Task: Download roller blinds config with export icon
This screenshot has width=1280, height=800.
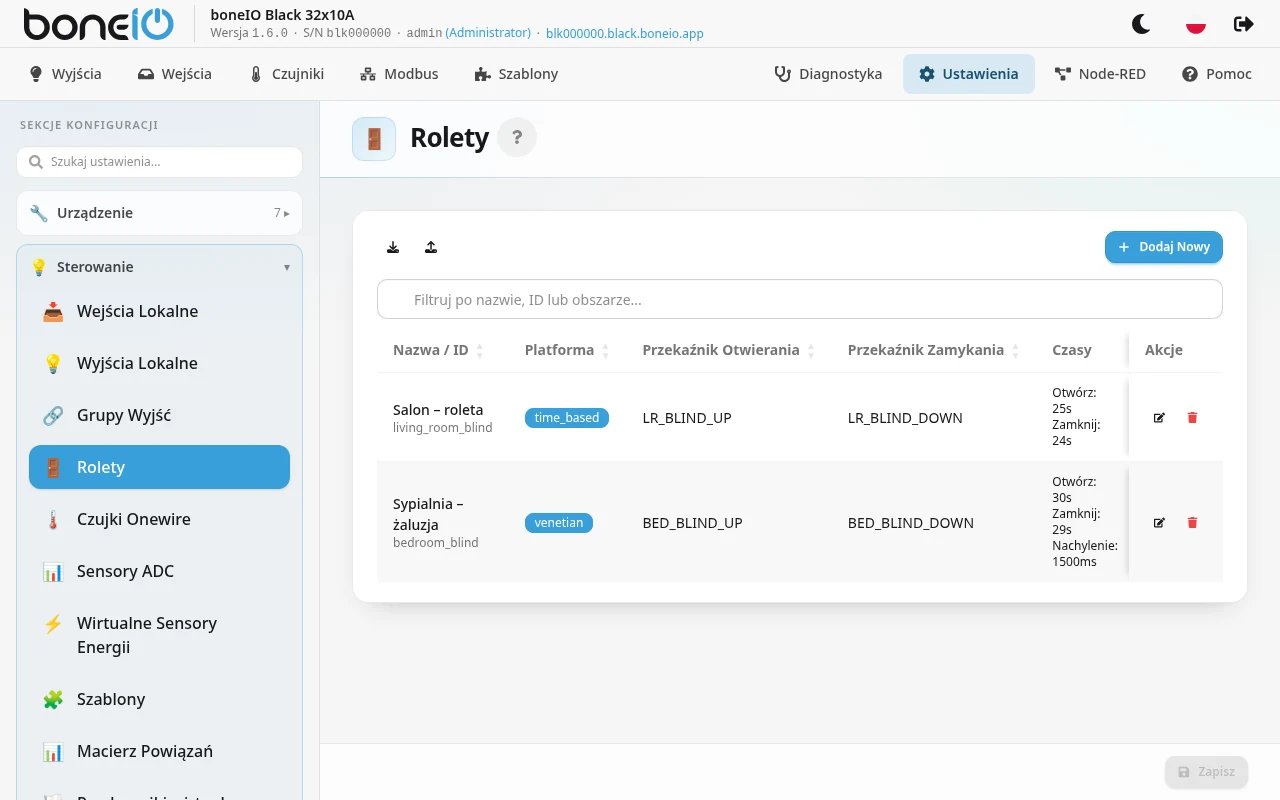Action: [x=393, y=247]
